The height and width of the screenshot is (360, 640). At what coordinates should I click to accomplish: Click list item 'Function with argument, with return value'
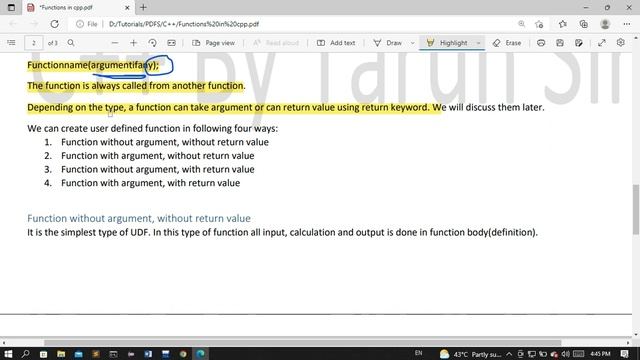click(x=150, y=183)
